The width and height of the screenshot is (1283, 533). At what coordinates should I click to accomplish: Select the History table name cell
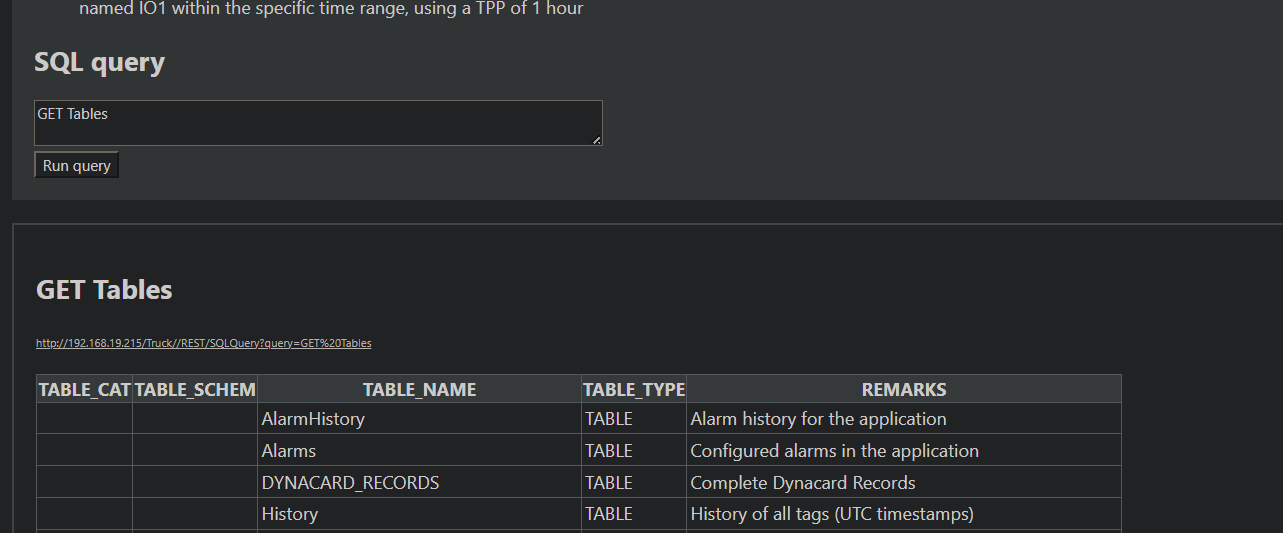(x=290, y=514)
